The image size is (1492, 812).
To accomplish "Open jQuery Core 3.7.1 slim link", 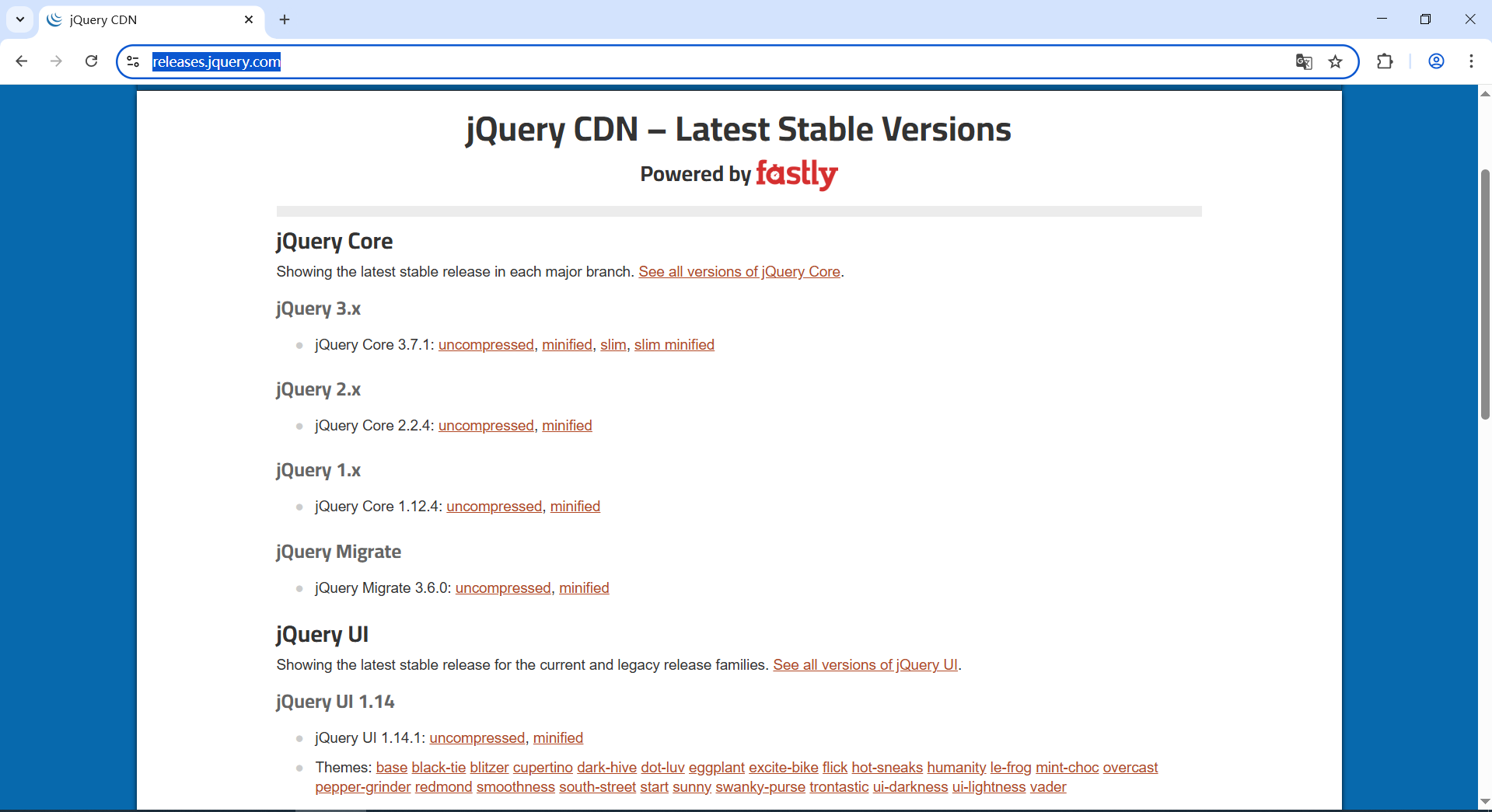I will point(613,345).
